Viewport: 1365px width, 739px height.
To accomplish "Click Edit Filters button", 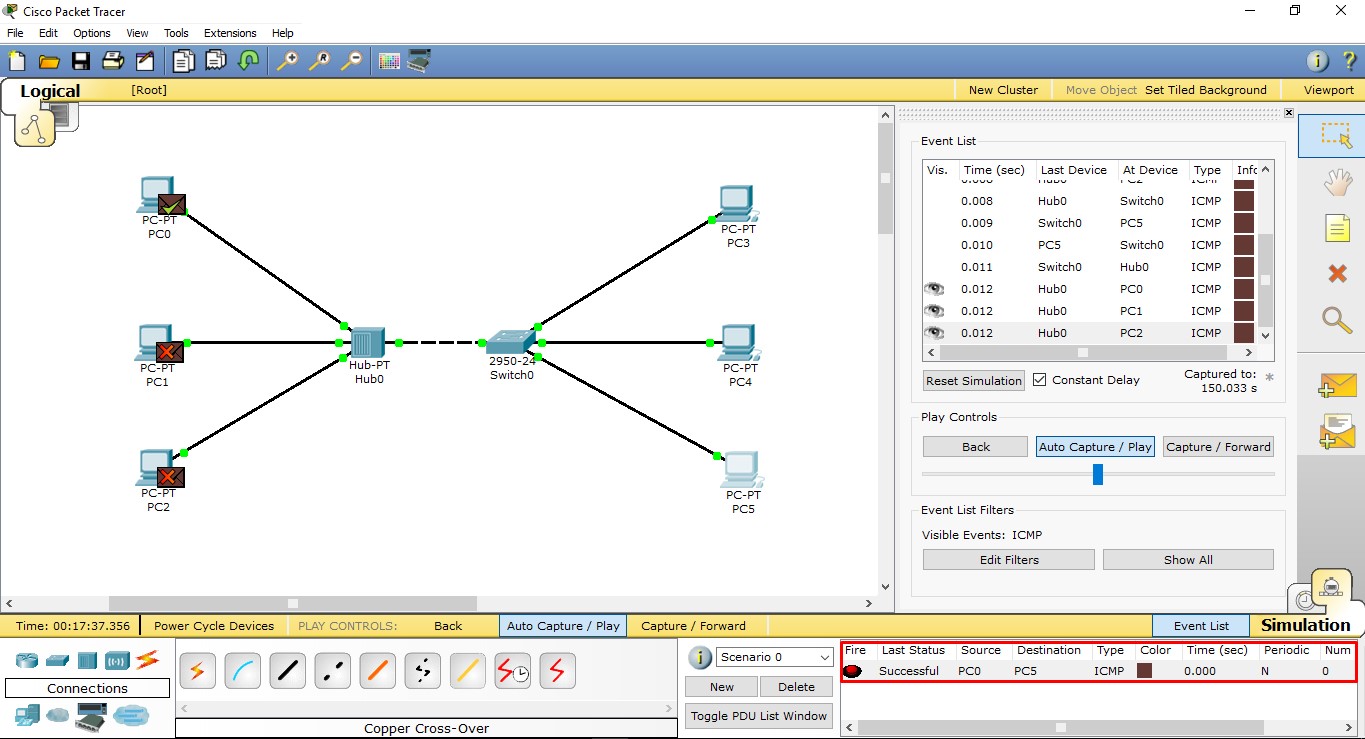I will (1009, 560).
